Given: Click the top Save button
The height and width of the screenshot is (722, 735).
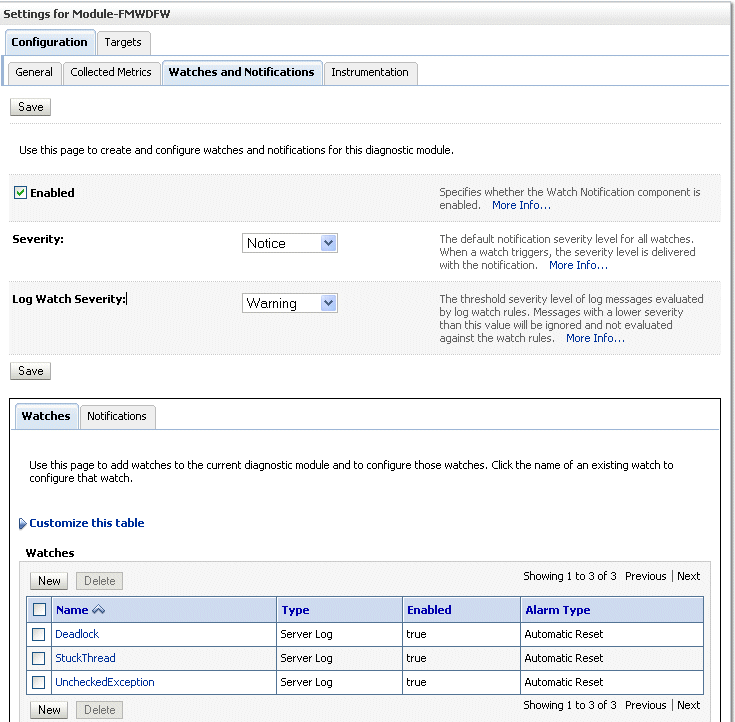Looking at the screenshot, I should (31, 107).
